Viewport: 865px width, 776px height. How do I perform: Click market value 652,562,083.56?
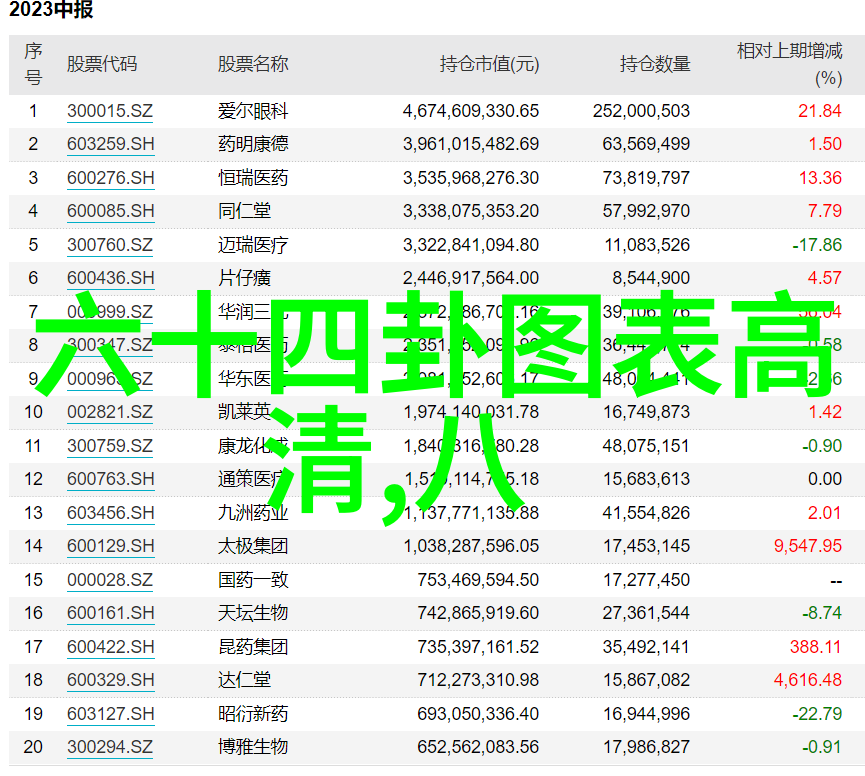point(478,747)
